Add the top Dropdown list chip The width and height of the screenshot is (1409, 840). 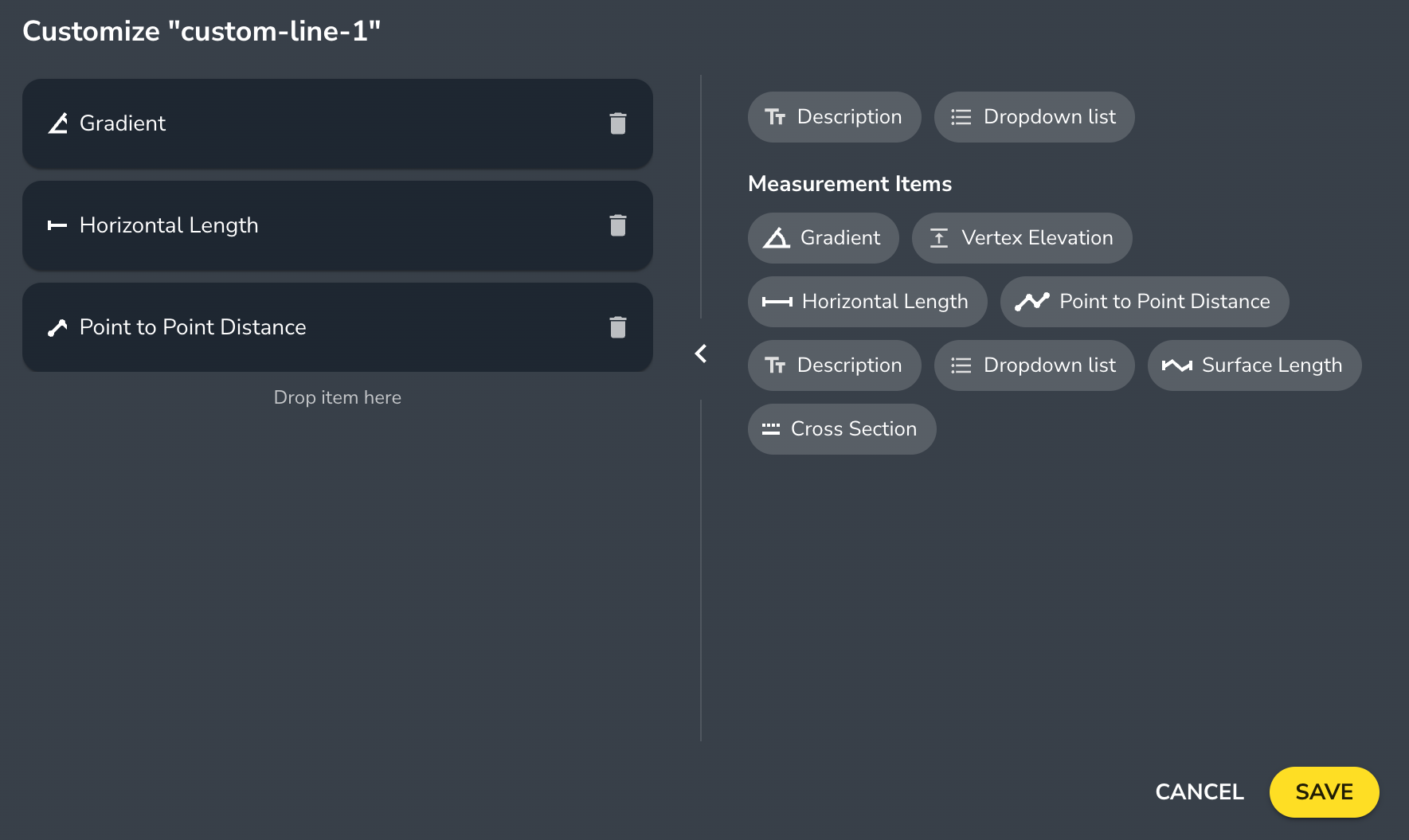[1034, 117]
